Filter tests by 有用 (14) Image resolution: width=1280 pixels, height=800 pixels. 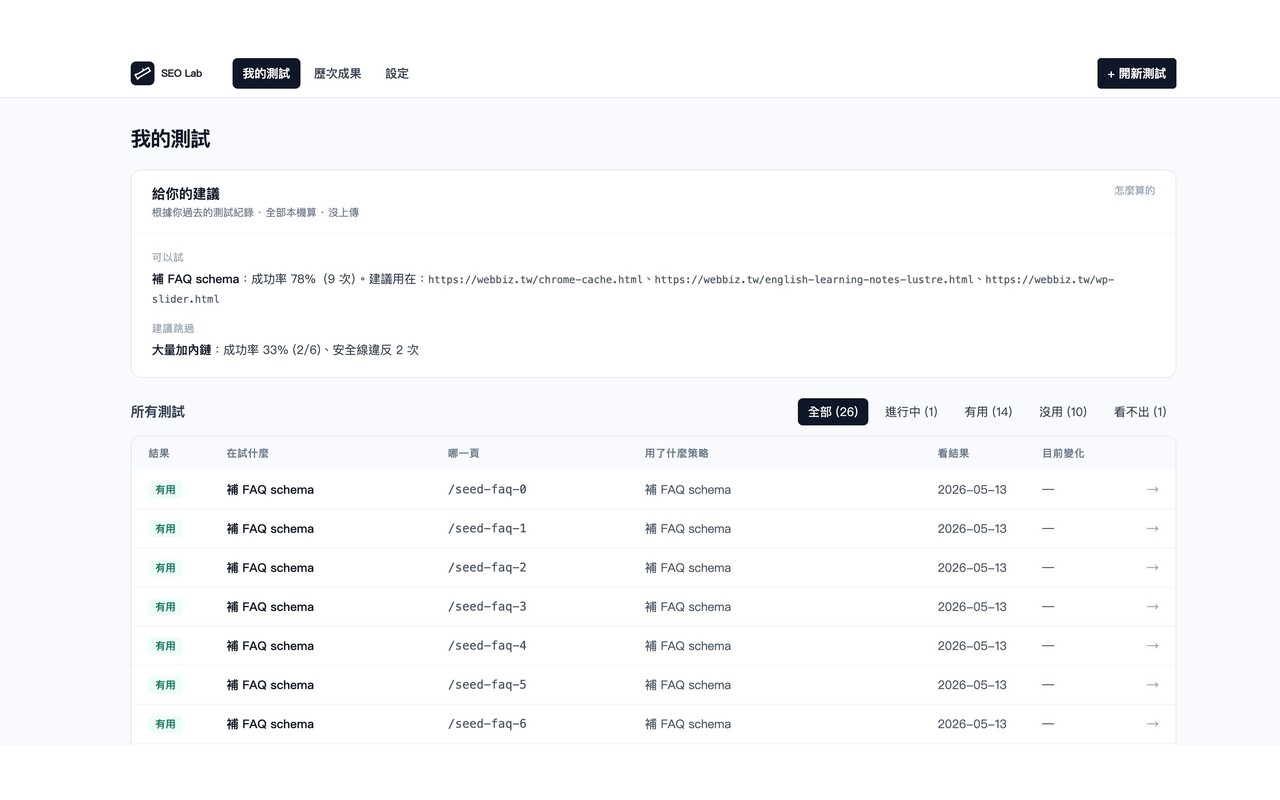tap(988, 411)
